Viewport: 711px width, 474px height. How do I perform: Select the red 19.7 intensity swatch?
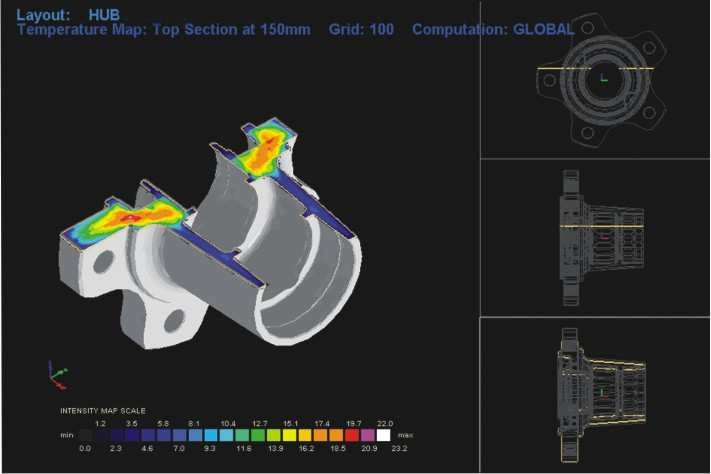tap(352, 436)
